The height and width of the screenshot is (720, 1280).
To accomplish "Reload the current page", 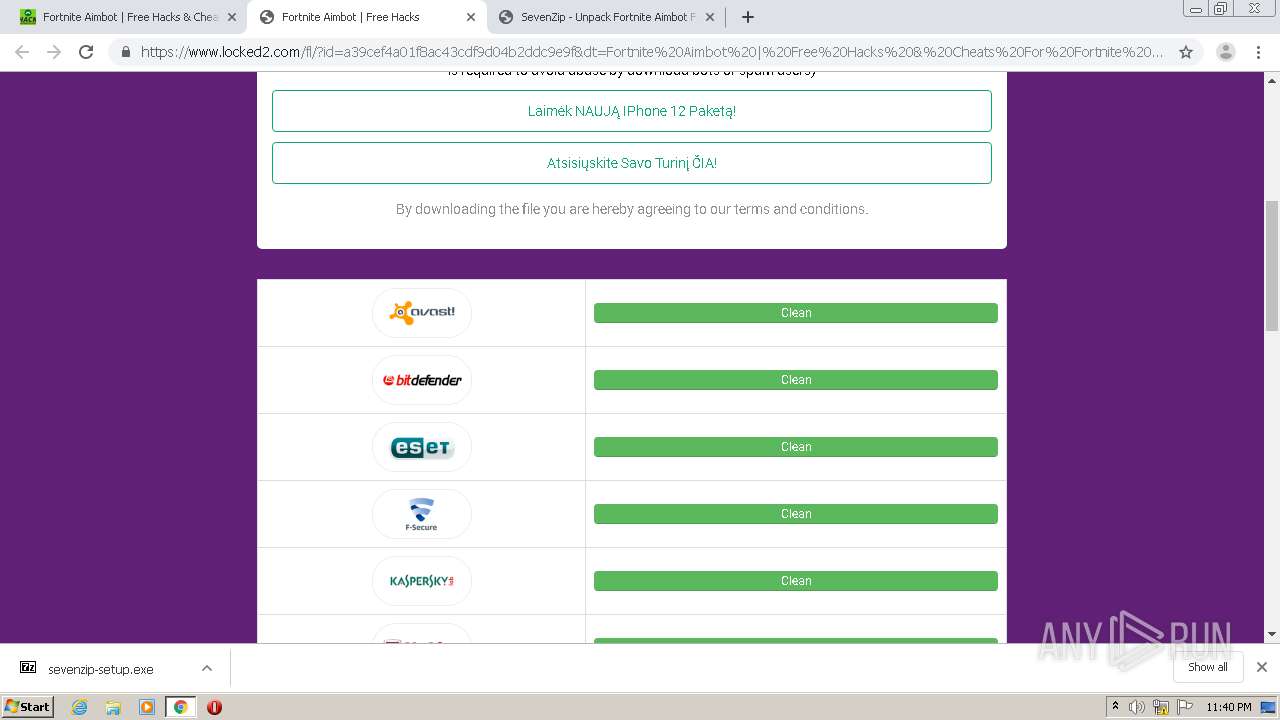I will pos(86,52).
